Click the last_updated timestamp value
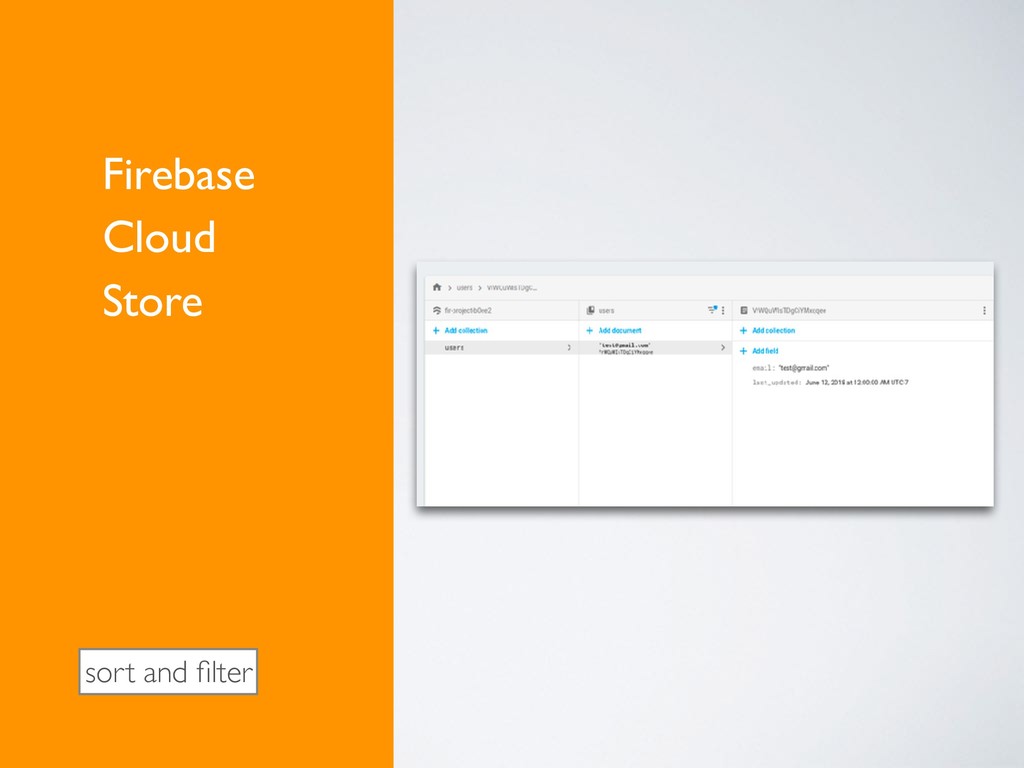The height and width of the screenshot is (768, 1024). 857,382
